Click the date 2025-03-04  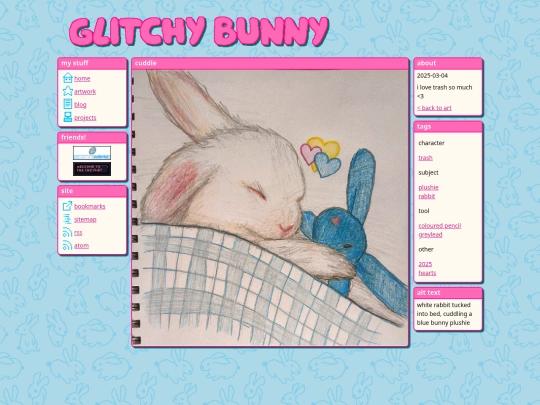[432, 75]
